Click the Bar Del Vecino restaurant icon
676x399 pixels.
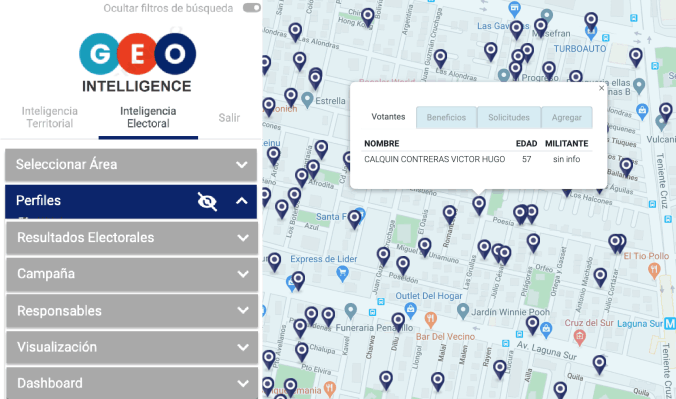[x=430, y=320]
